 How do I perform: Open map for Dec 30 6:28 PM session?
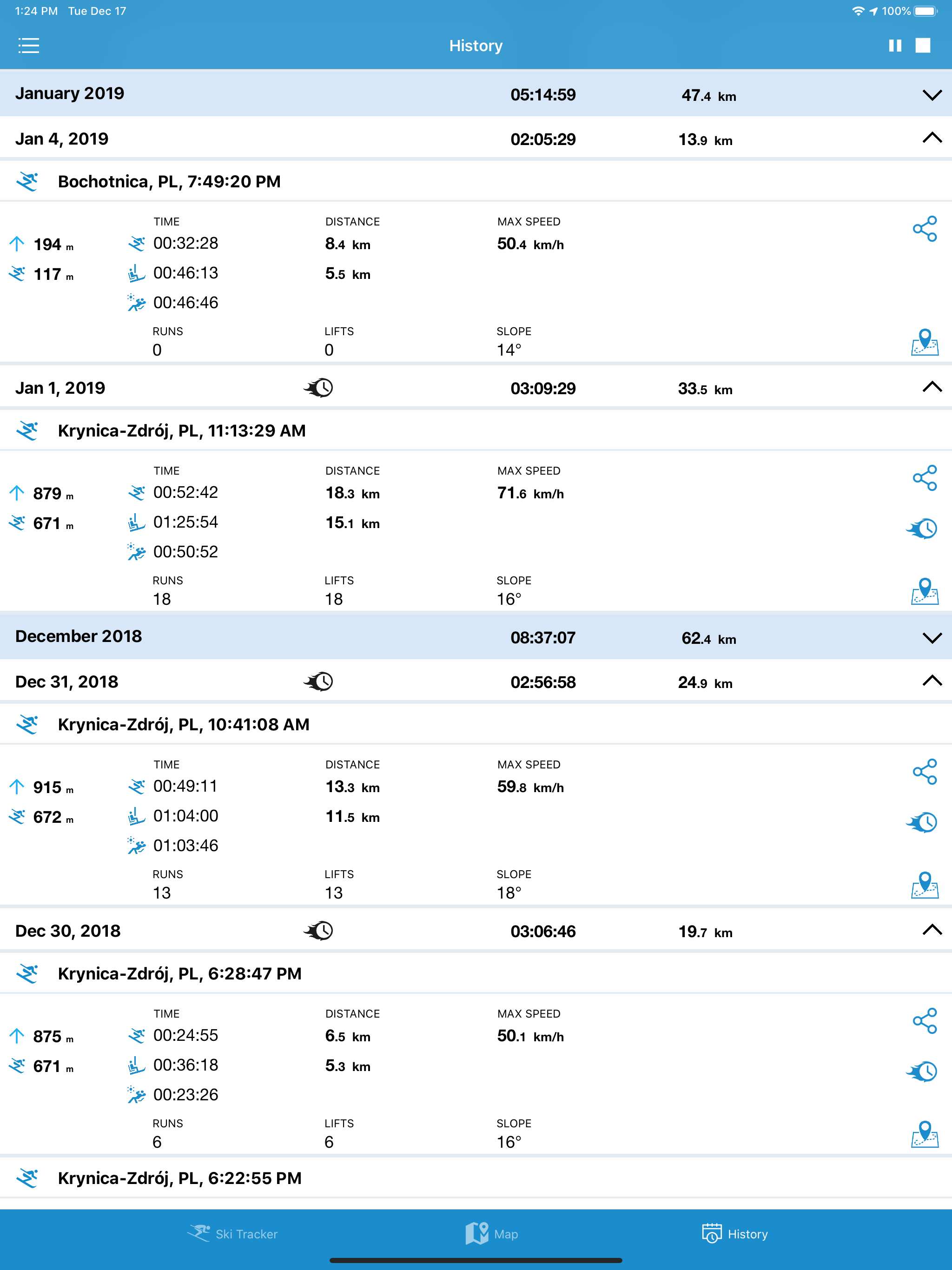pos(925,1135)
